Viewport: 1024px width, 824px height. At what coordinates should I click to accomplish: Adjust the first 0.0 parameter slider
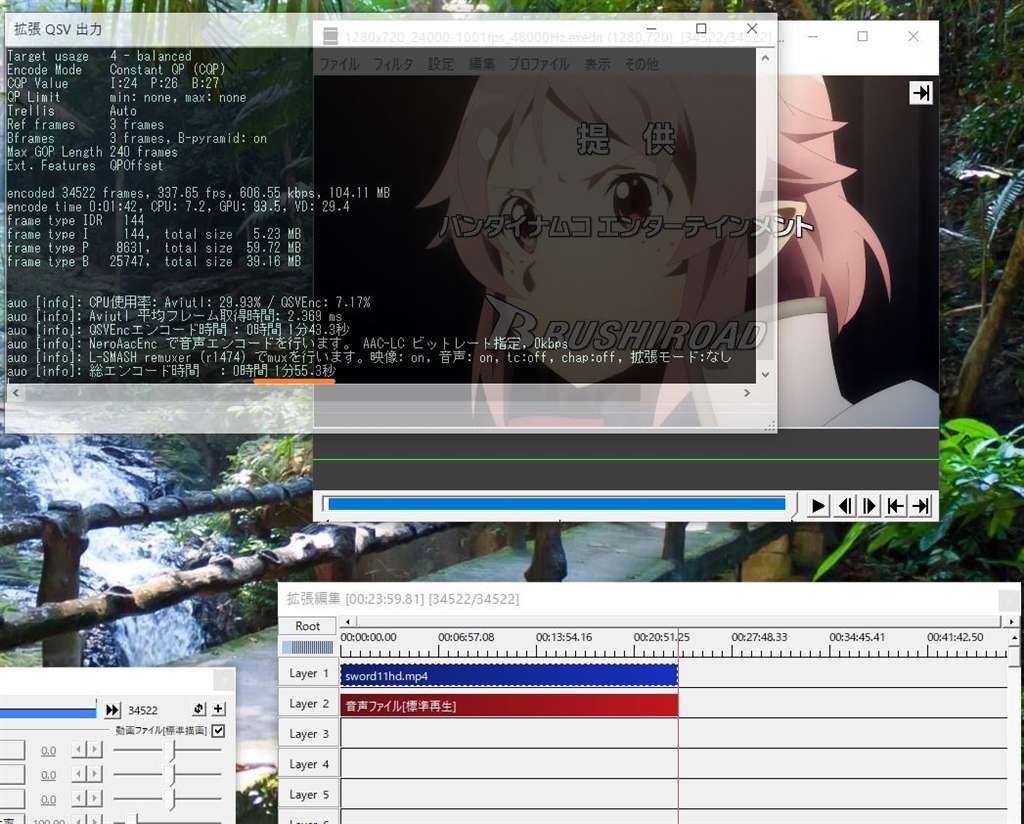tap(168, 750)
